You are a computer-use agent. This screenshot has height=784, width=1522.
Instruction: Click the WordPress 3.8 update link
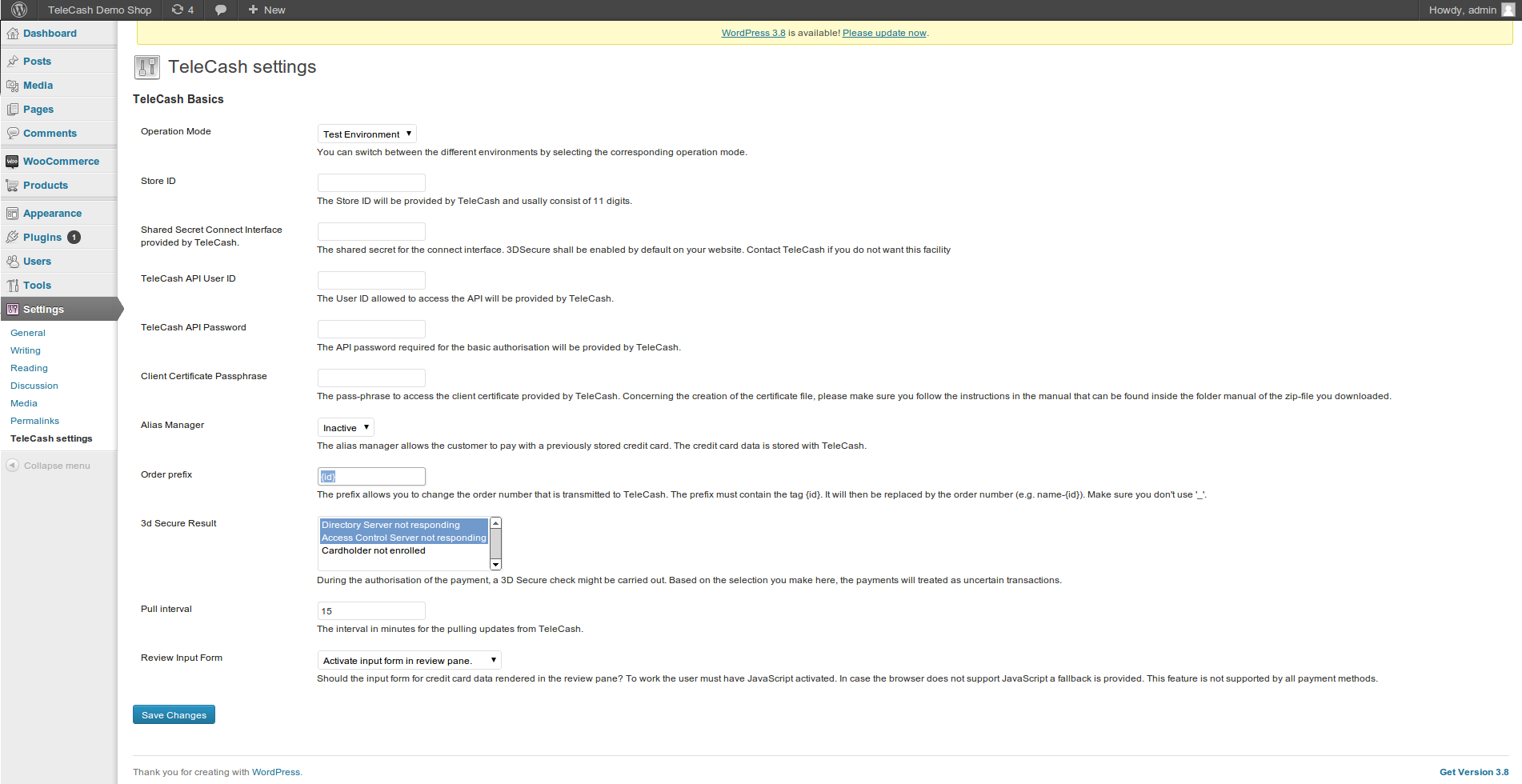pos(753,33)
